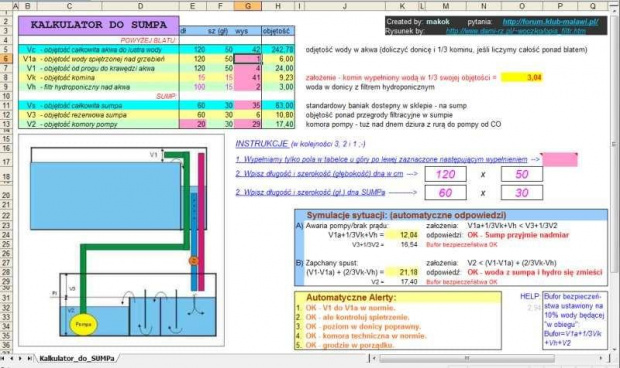Open the Kalkulator_do_SUMPa sheet tab
620x368 pixels.
point(77,358)
